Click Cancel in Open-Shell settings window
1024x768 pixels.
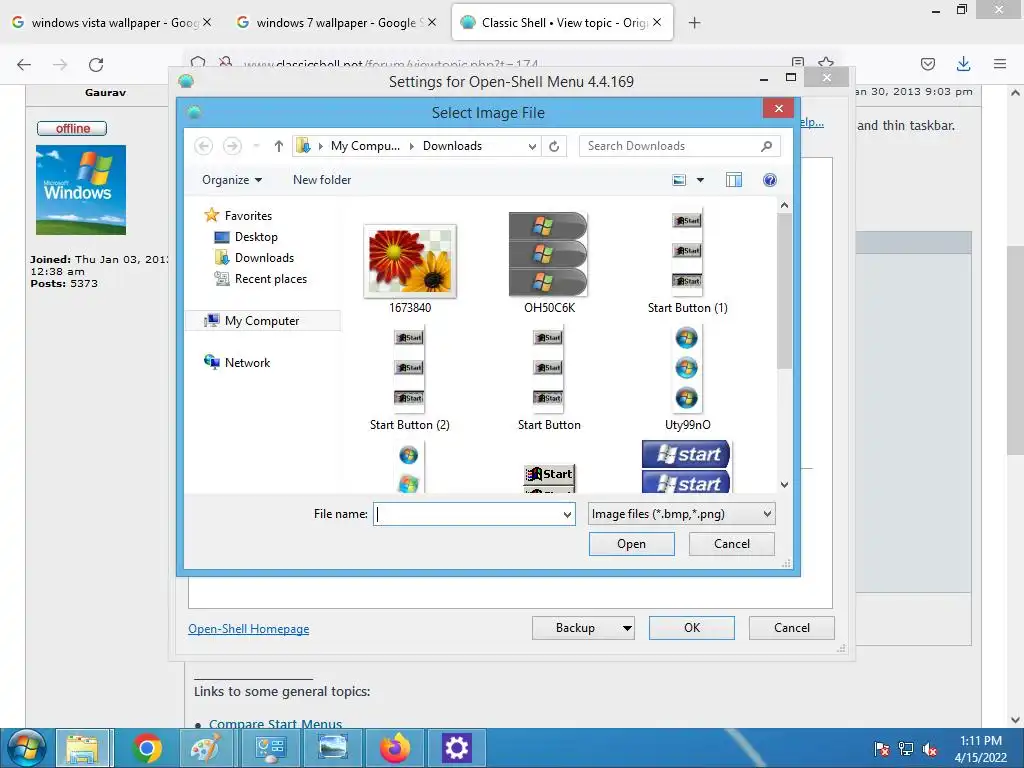pyautogui.click(x=792, y=628)
